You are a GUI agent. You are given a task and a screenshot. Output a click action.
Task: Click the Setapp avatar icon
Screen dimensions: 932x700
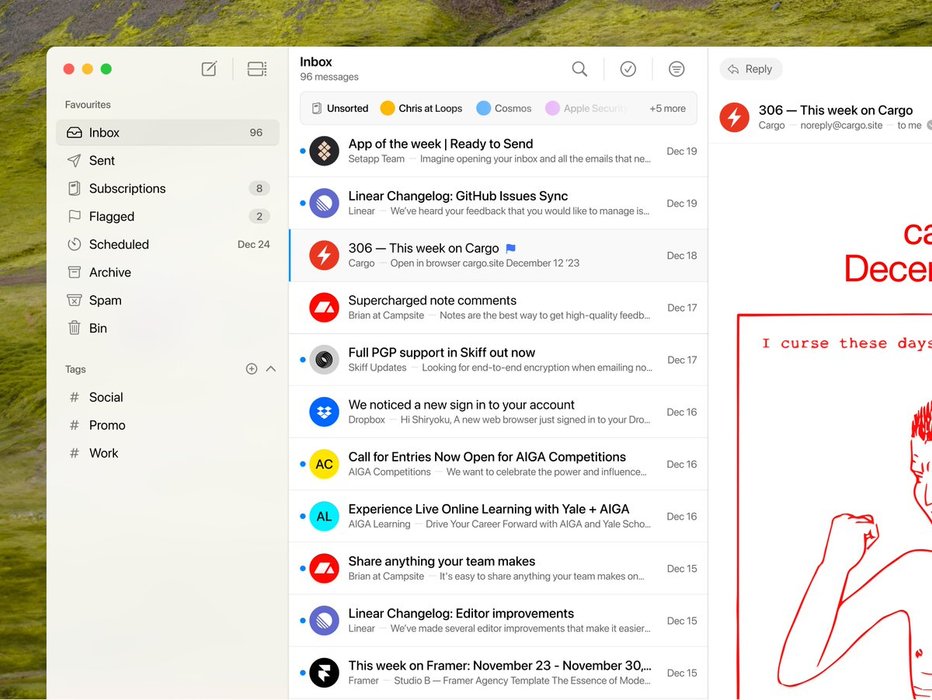tap(324, 151)
